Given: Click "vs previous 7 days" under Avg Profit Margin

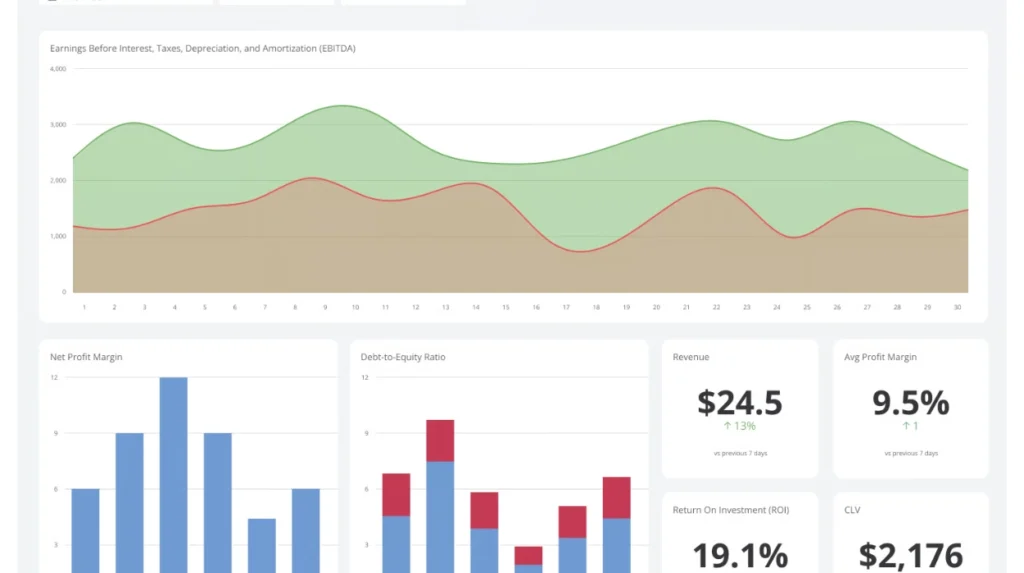Looking at the screenshot, I should coord(910,453).
